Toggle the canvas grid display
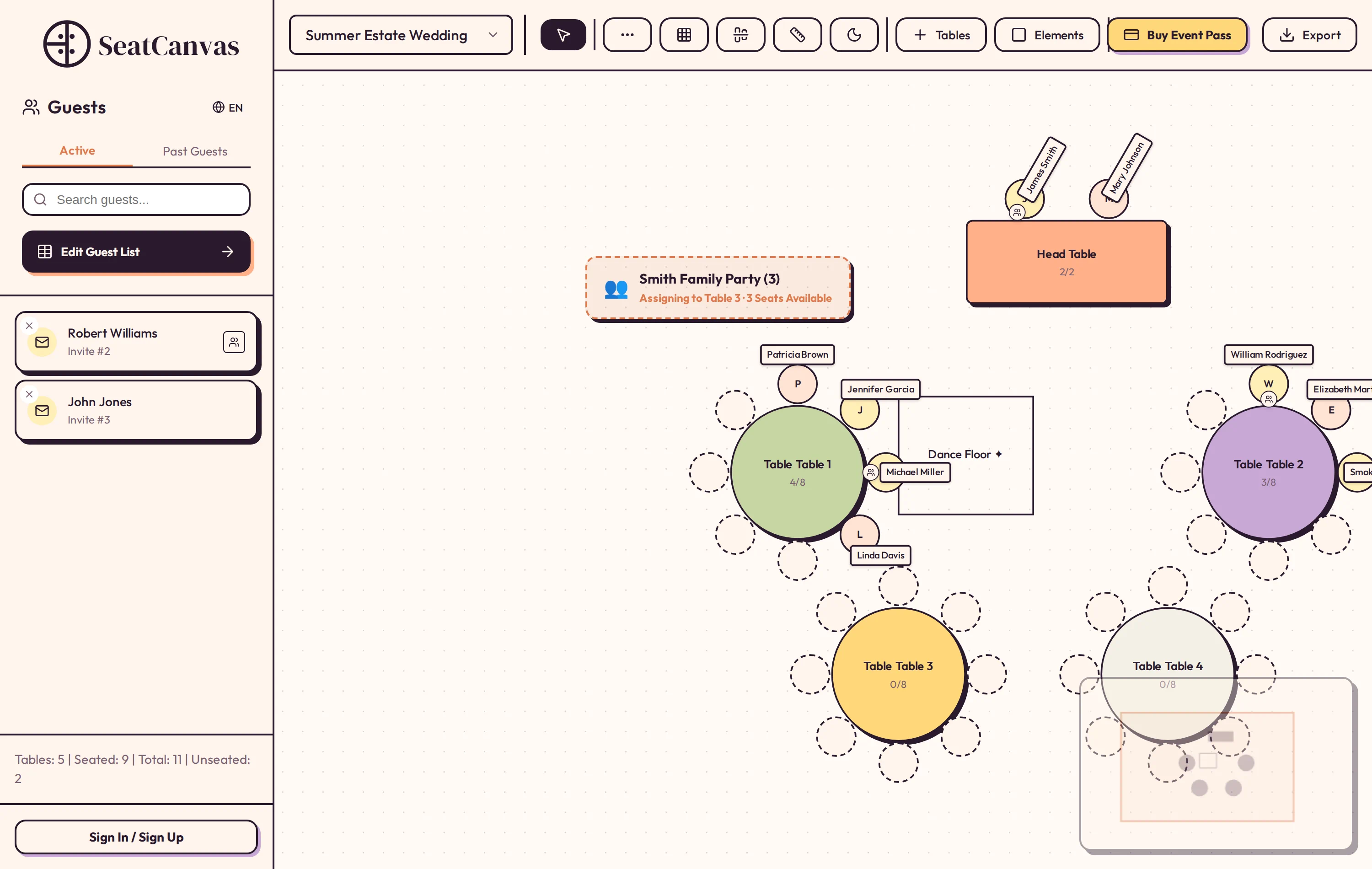The width and height of the screenshot is (1372, 869). pos(684,35)
